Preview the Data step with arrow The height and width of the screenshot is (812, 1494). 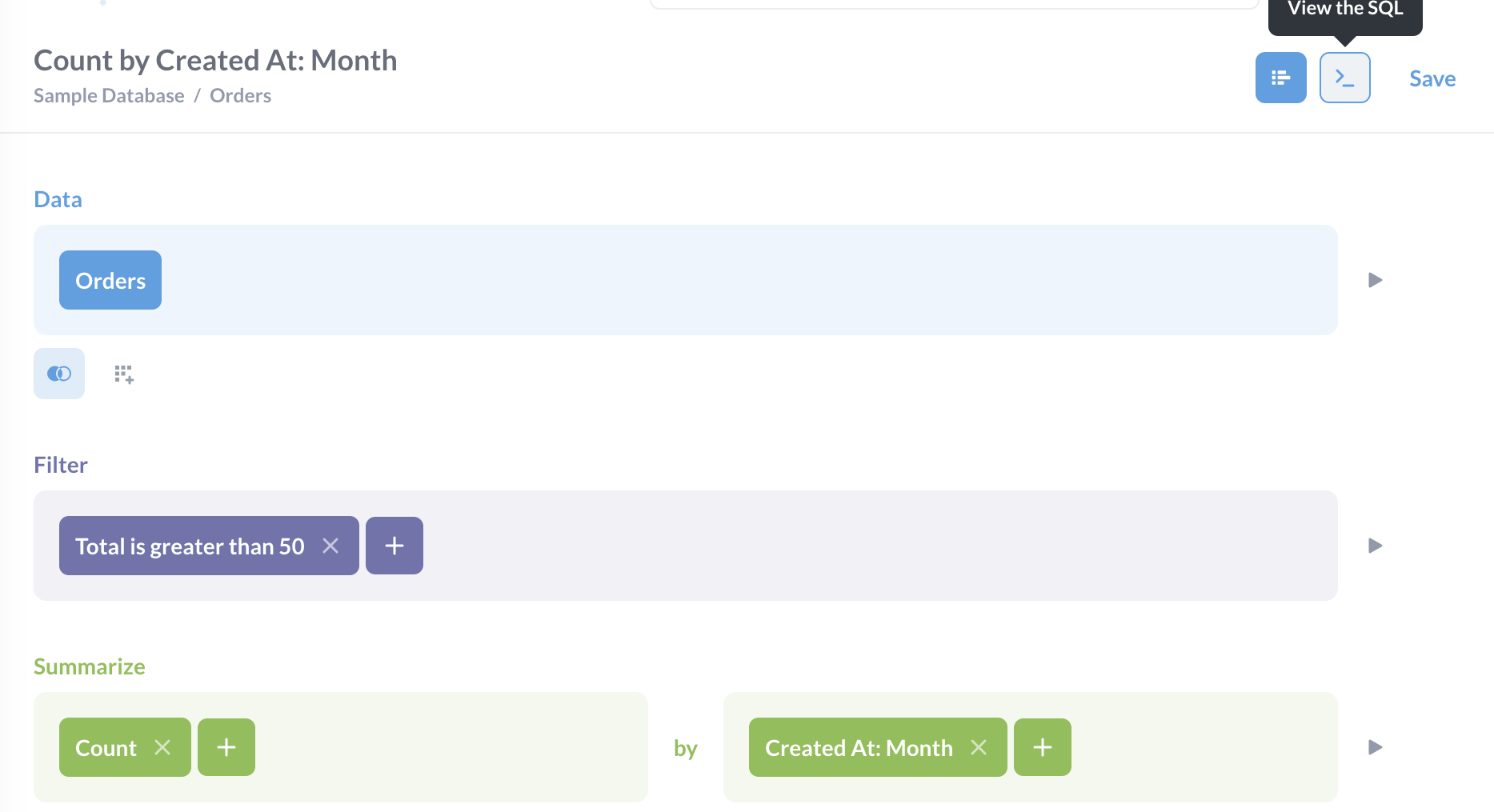coord(1375,280)
